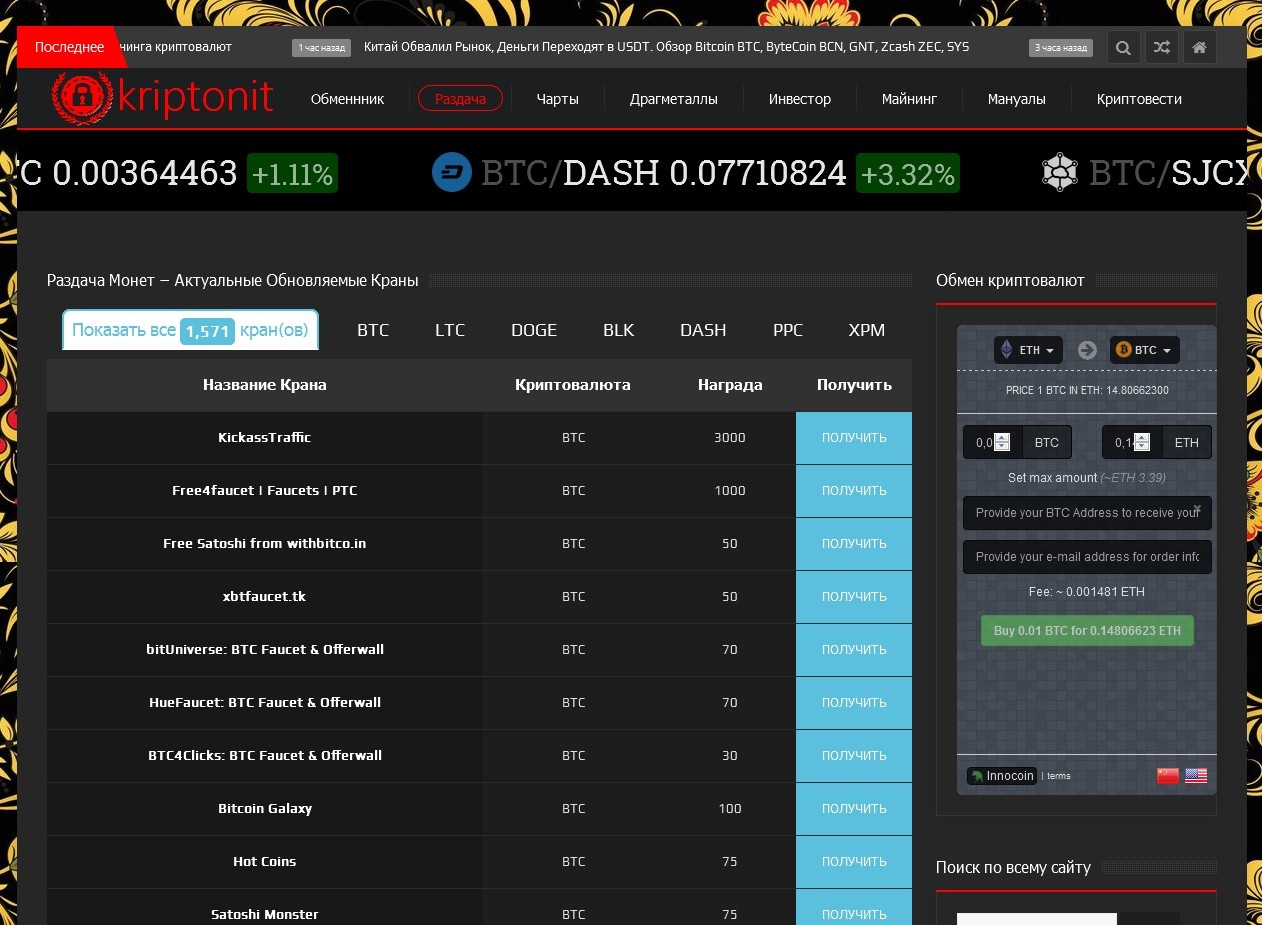Image resolution: width=1262 pixels, height=925 pixels.
Task: Open the terms link in exchange widget
Action: click(x=1058, y=776)
